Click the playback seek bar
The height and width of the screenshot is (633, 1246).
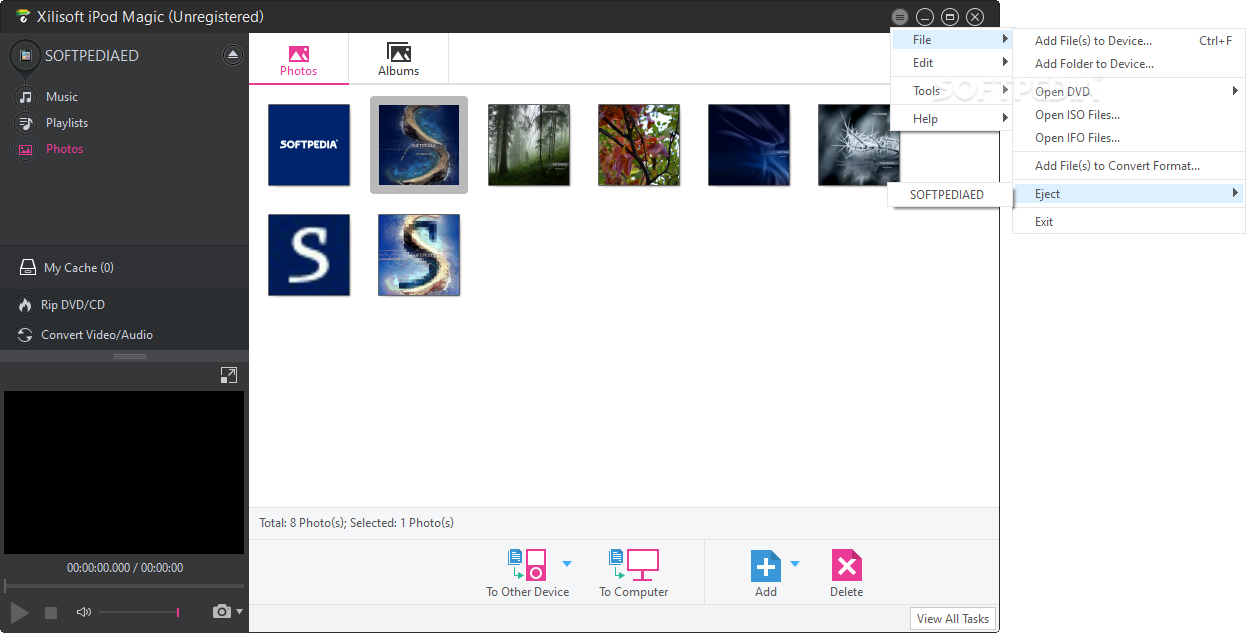click(124, 586)
